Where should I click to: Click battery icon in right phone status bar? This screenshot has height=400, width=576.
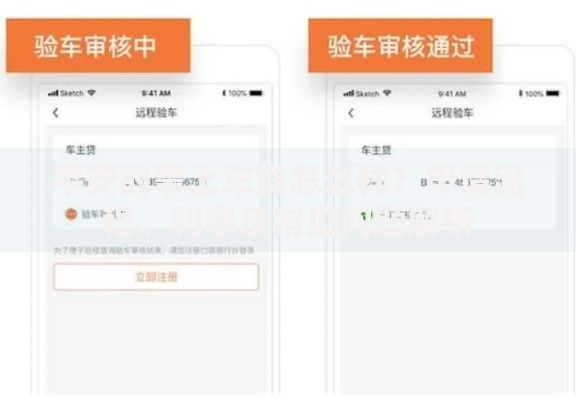[x=552, y=94]
